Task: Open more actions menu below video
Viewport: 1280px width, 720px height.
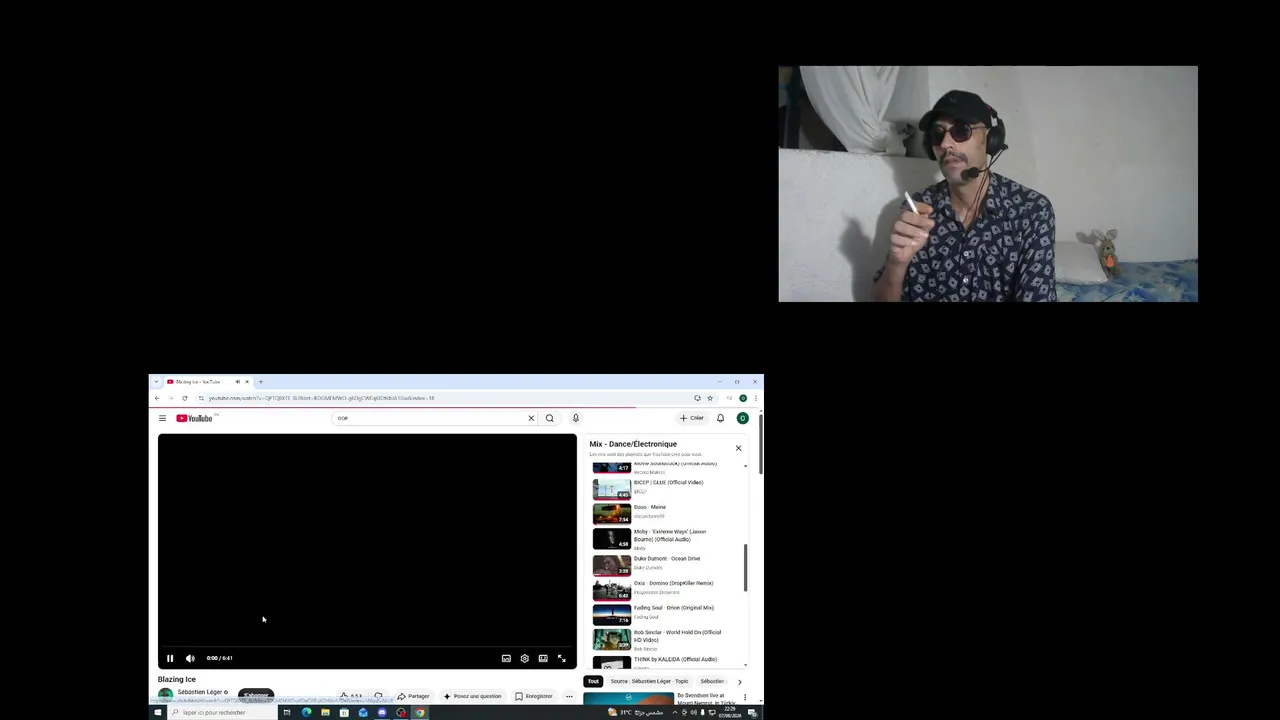Action: click(569, 696)
